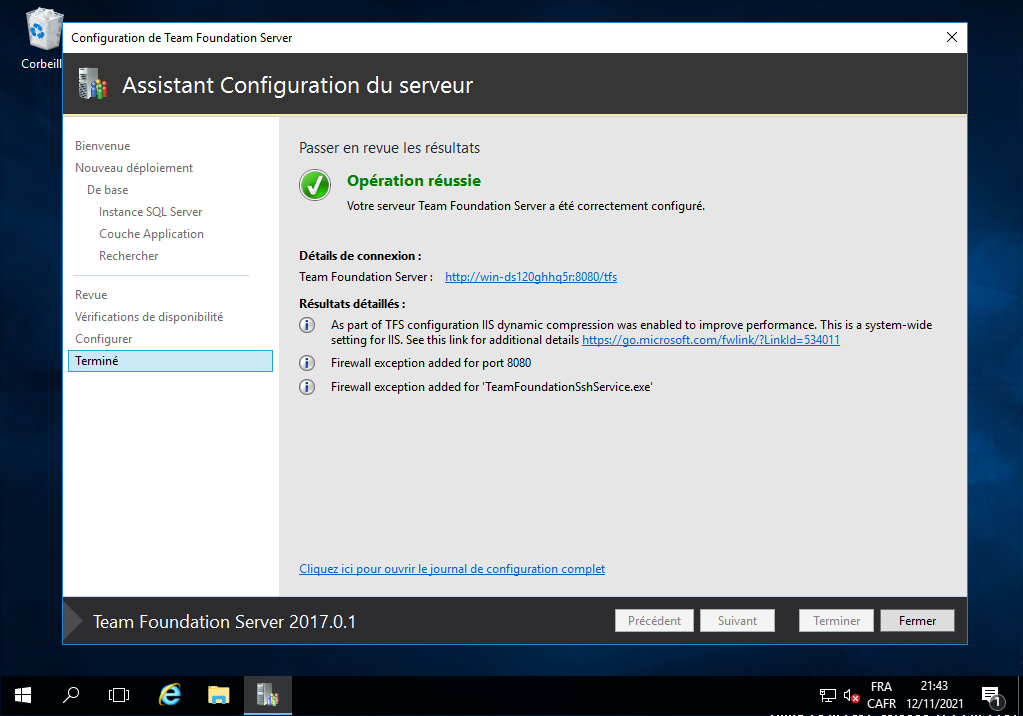Click the Team Foundation Server taskbar icon
This screenshot has width=1023, height=716.
click(267, 694)
